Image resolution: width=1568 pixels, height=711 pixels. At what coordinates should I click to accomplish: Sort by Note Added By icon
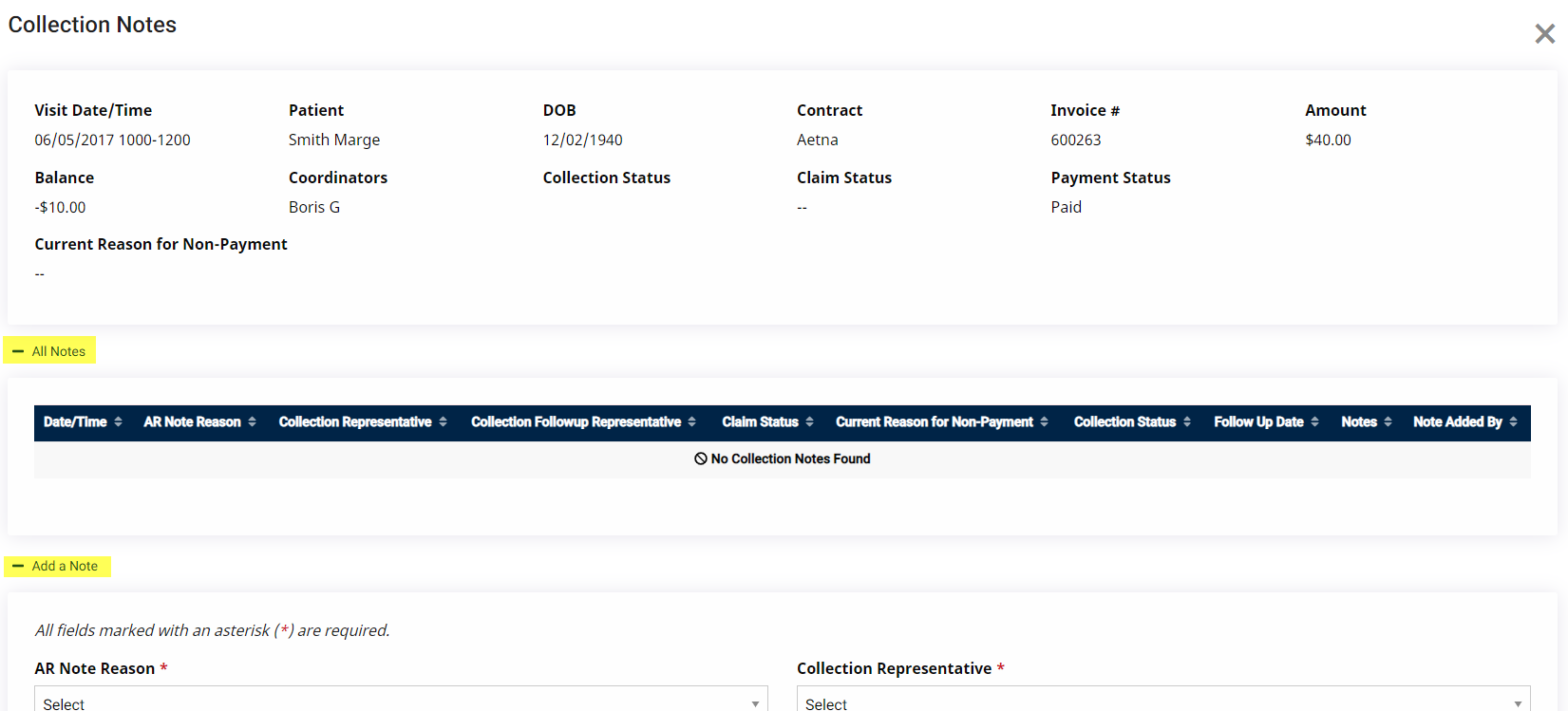1513,422
